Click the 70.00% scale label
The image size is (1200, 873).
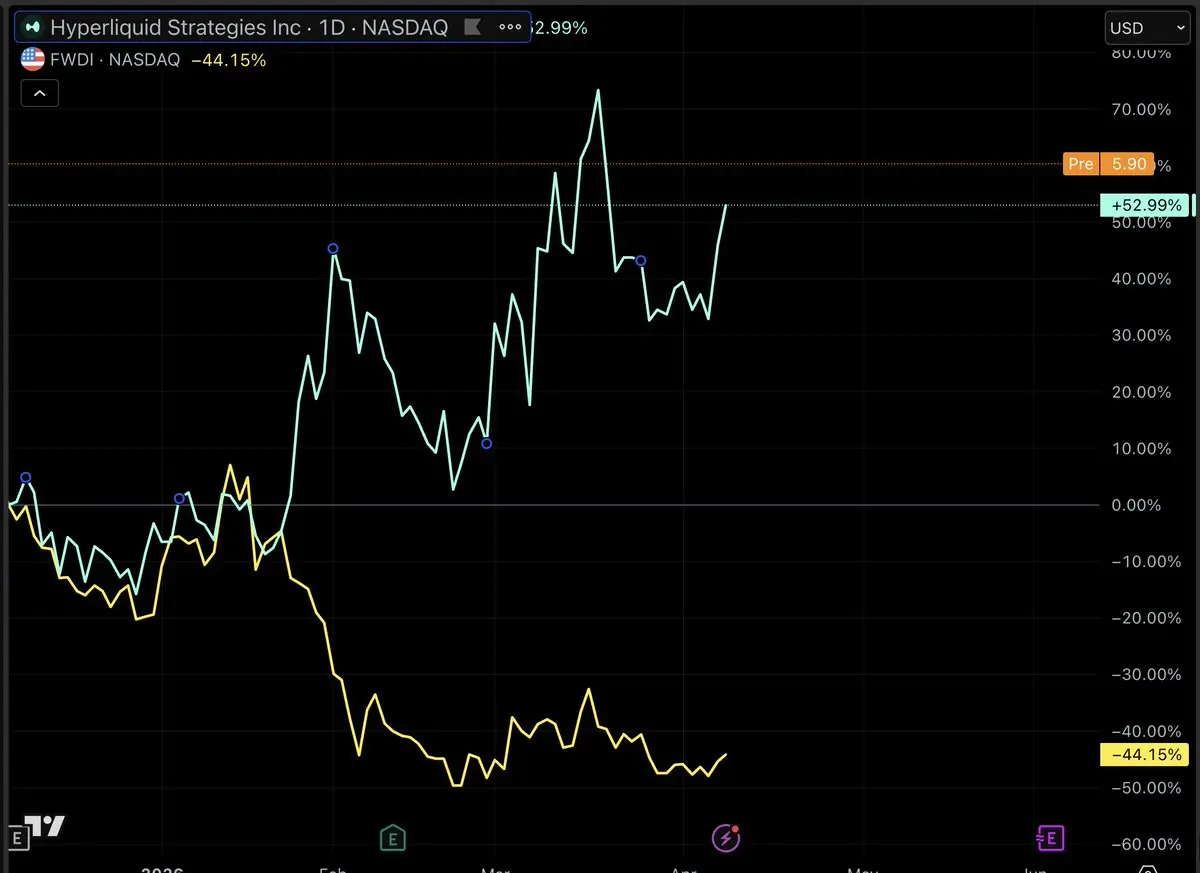coord(1141,109)
